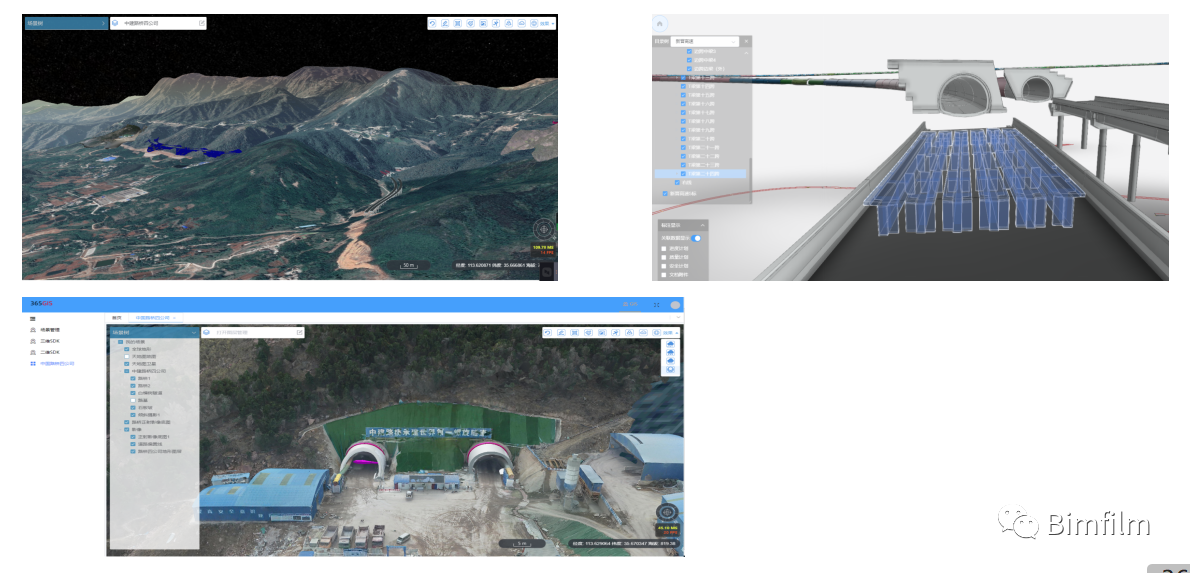Screen dimensions: 1190x573
Task: Close the 目录树 panel with x button
Action: [746, 41]
